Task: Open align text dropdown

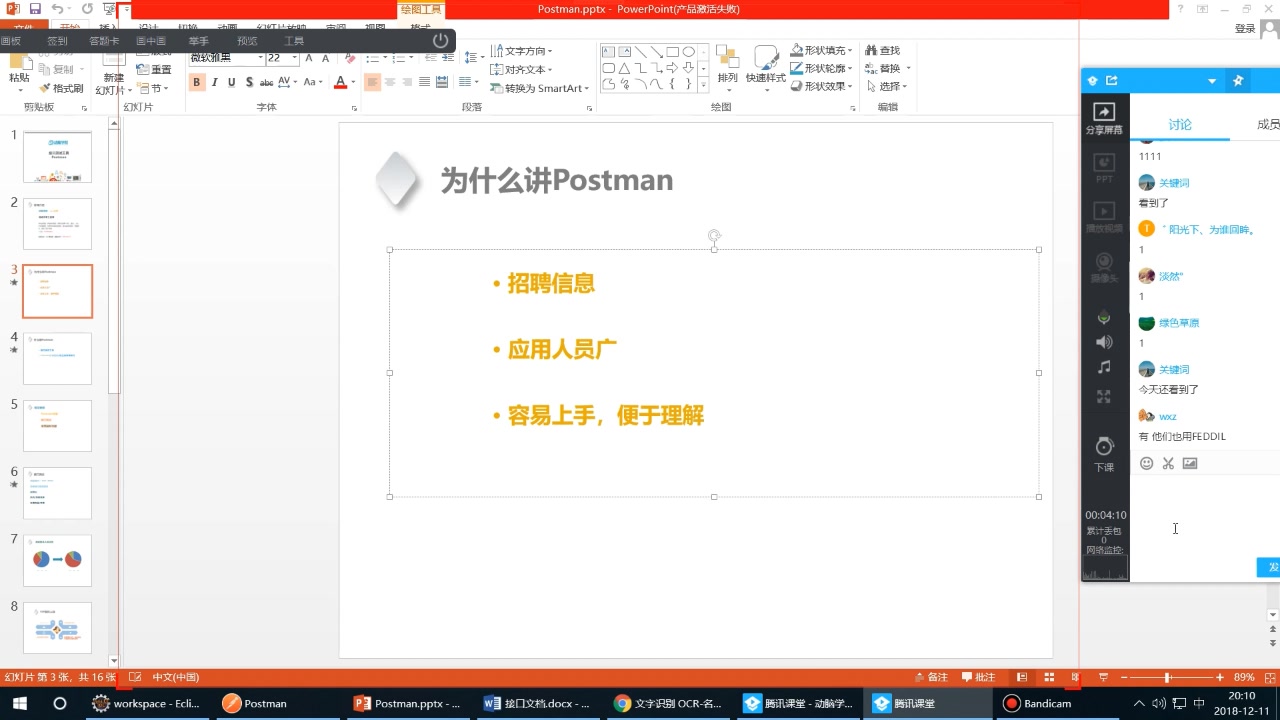Action: click(522, 70)
